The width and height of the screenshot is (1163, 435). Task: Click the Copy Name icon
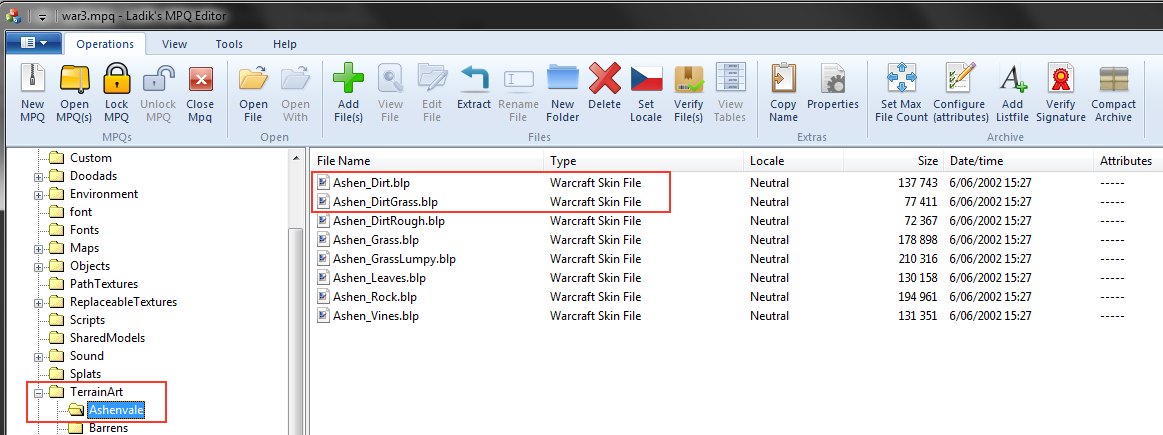[783, 79]
